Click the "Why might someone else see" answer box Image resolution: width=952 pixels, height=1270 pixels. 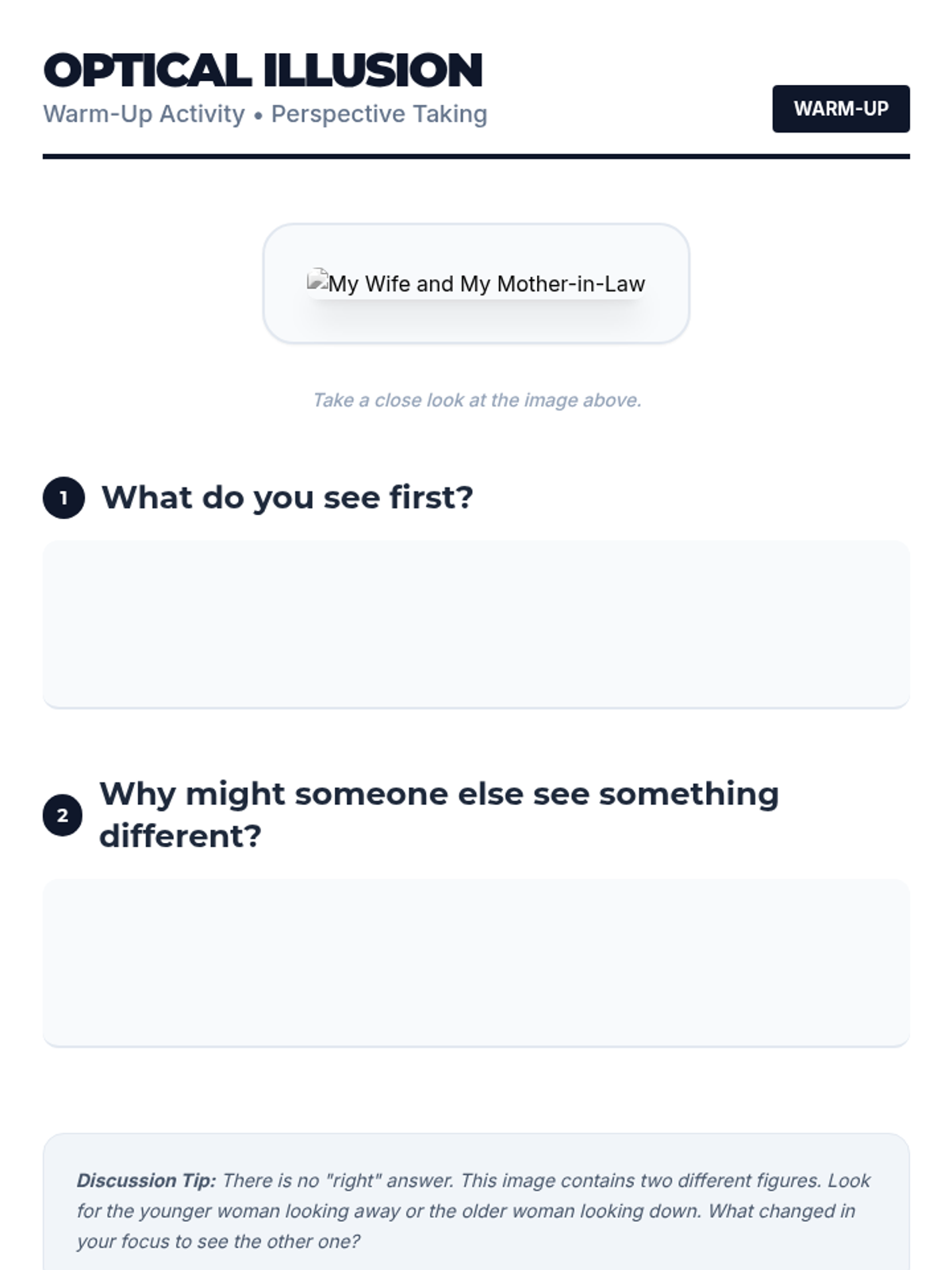[x=476, y=962]
